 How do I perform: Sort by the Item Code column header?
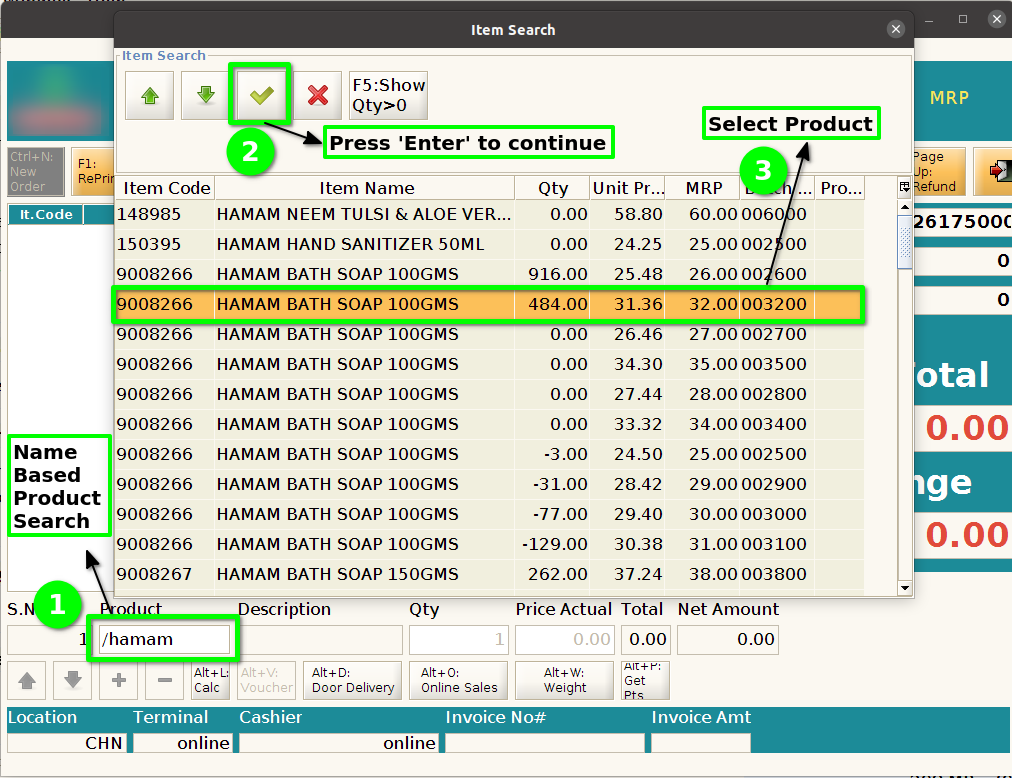(x=167, y=189)
